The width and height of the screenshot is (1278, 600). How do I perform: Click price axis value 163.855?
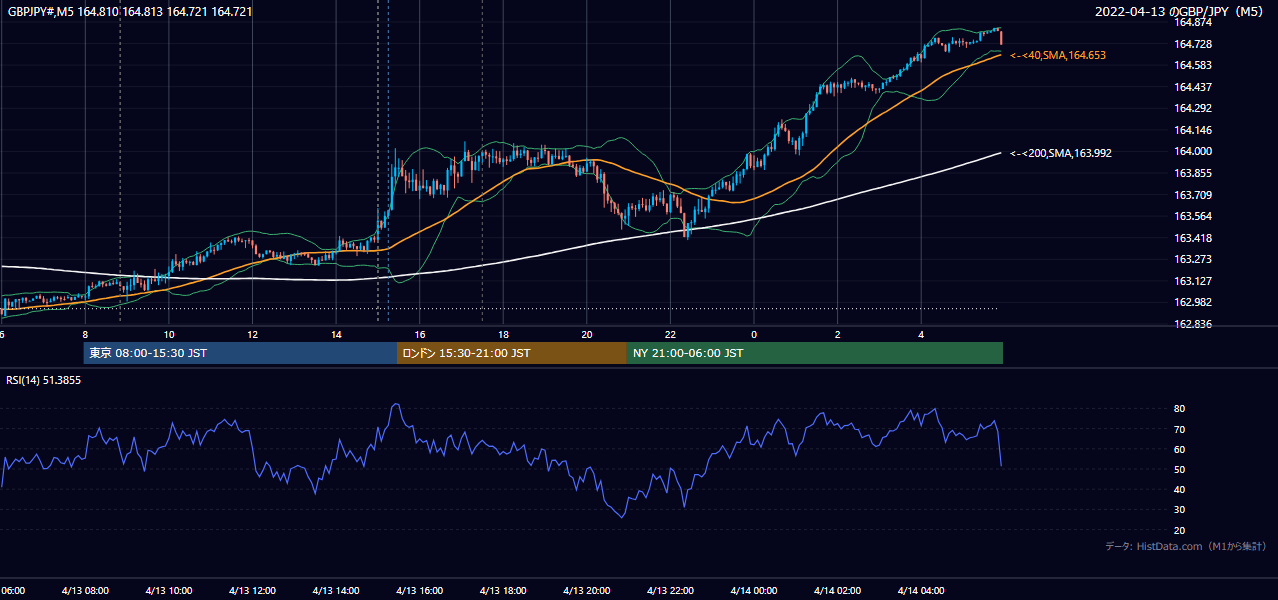pos(1193,173)
